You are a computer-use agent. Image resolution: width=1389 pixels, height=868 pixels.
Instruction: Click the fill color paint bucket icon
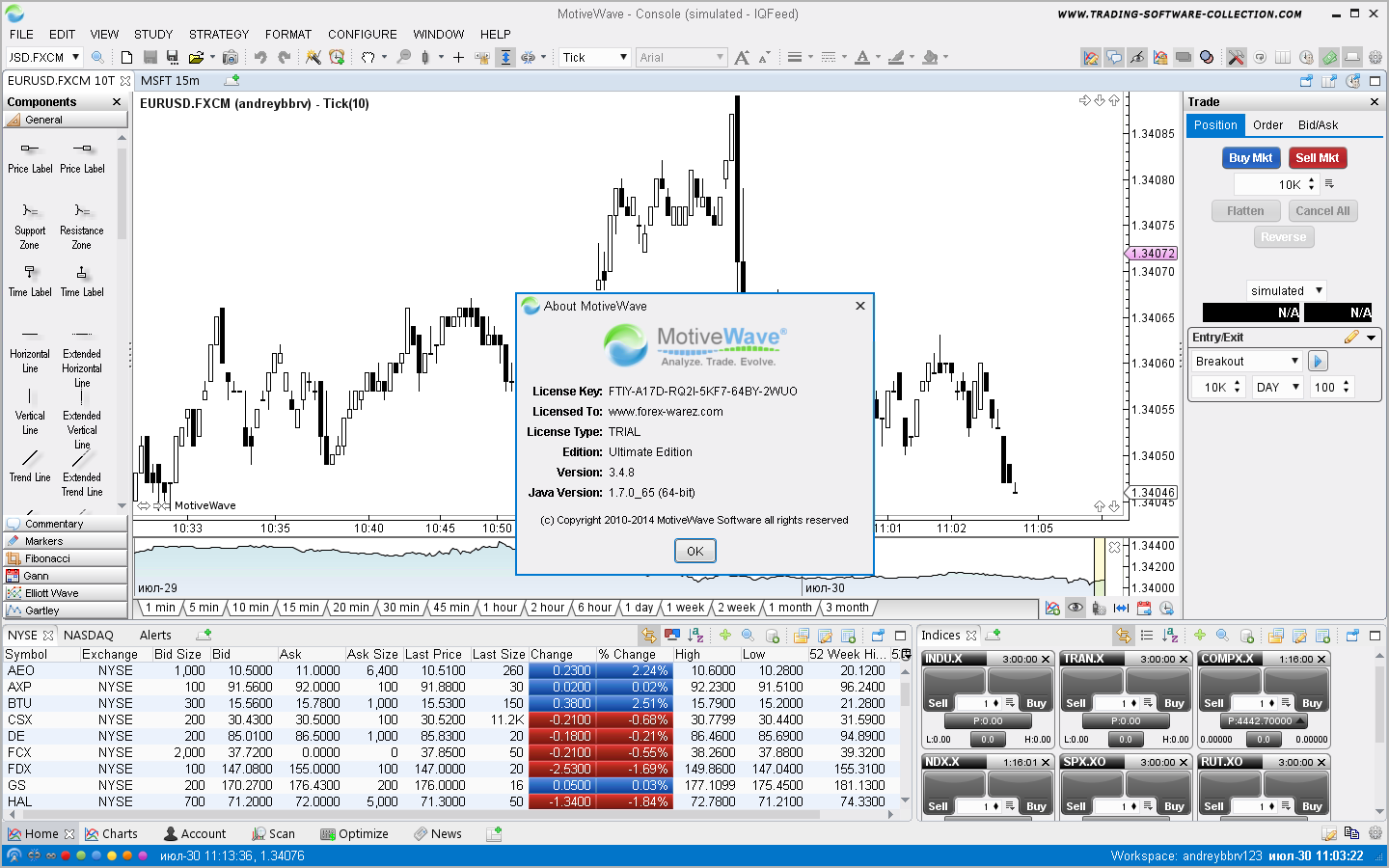pyautogui.click(x=931, y=58)
